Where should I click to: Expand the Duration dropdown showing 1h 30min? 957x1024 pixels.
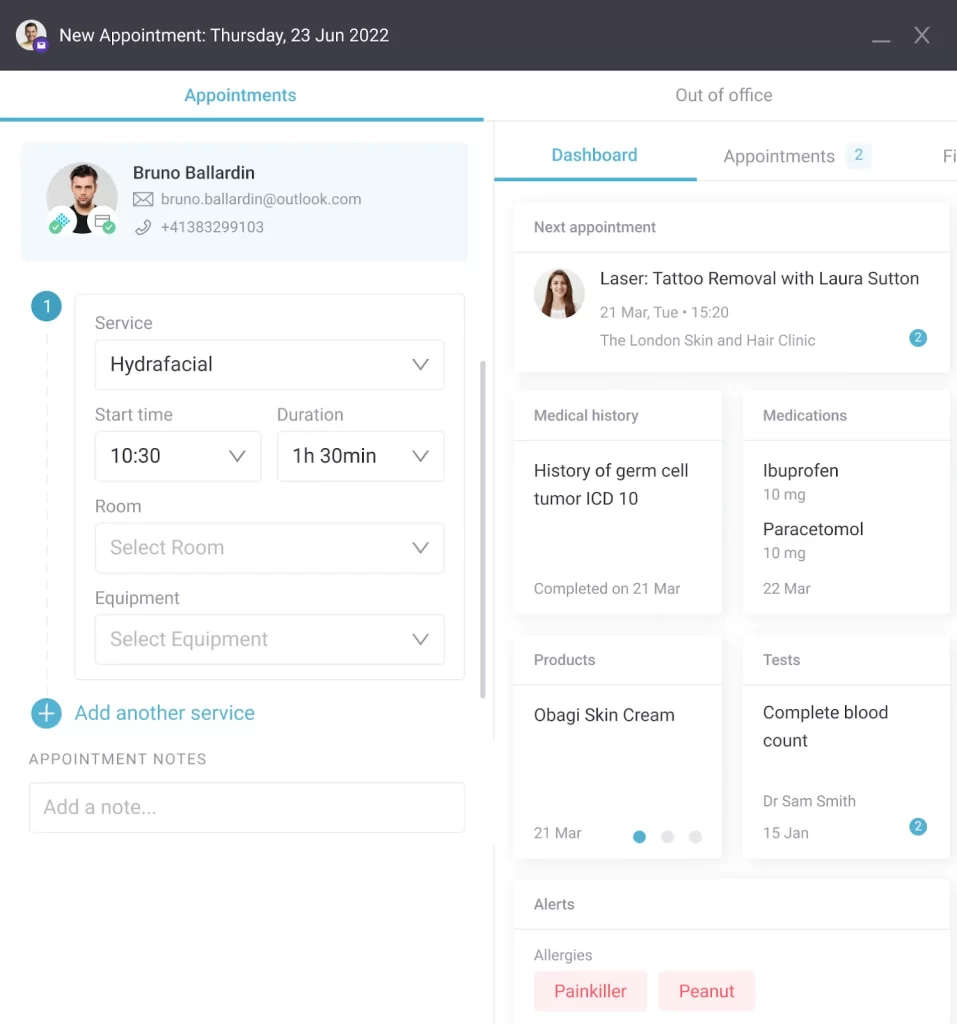[360, 456]
